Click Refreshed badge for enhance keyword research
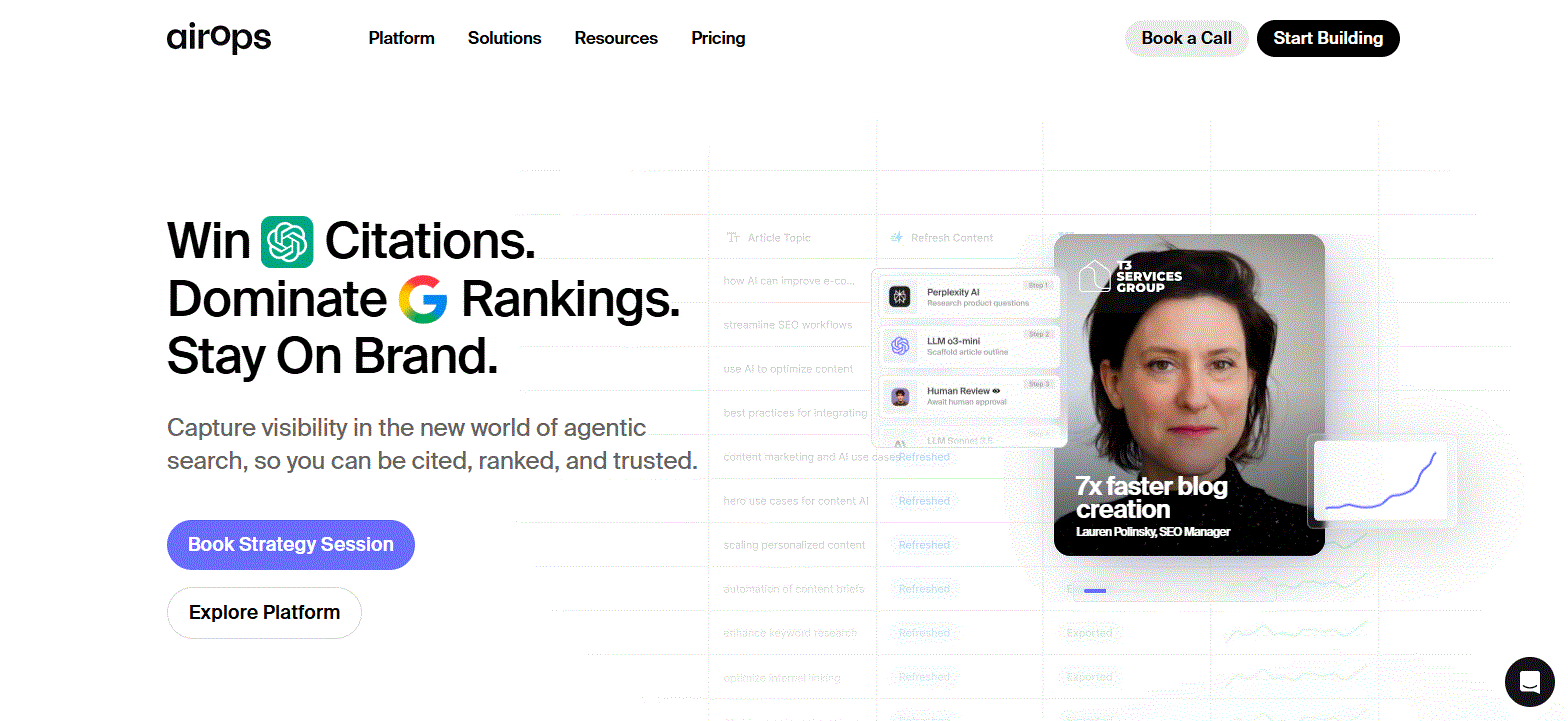The width and height of the screenshot is (1568, 721). point(924,633)
